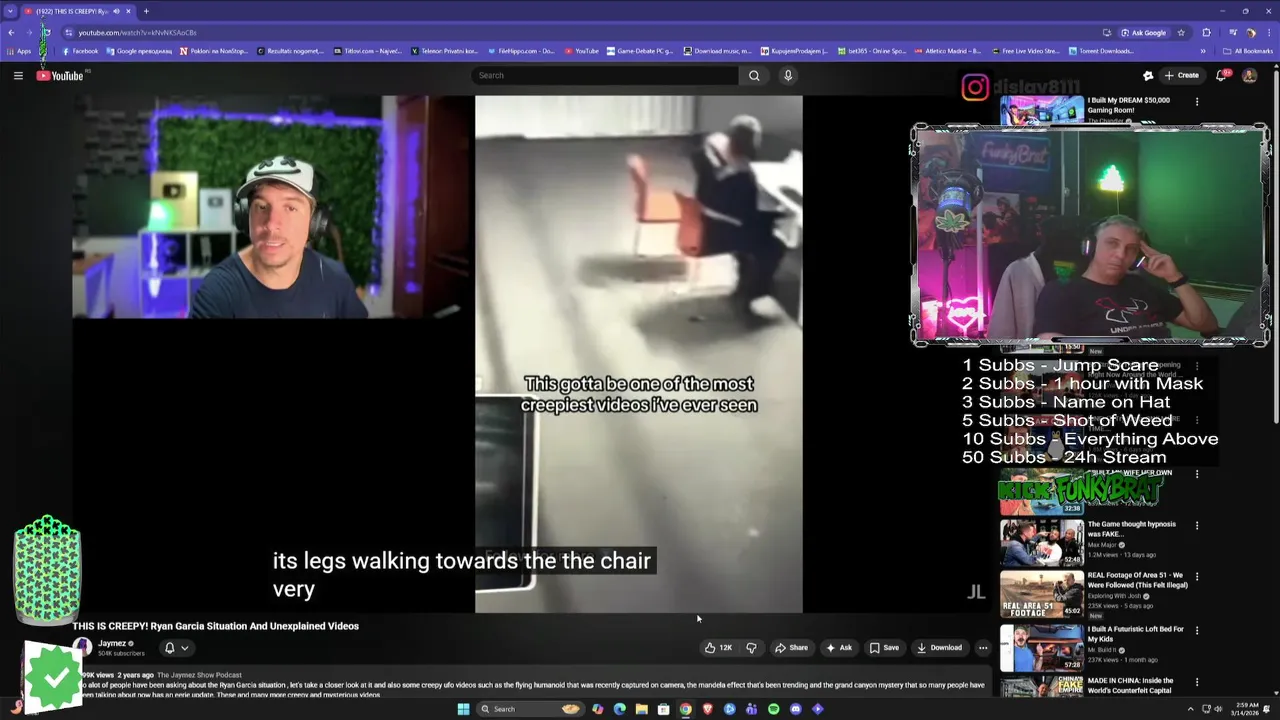This screenshot has width=1280, height=720.
Task: Open The Jaymez Show Podcast link
Action: [x=199, y=675]
